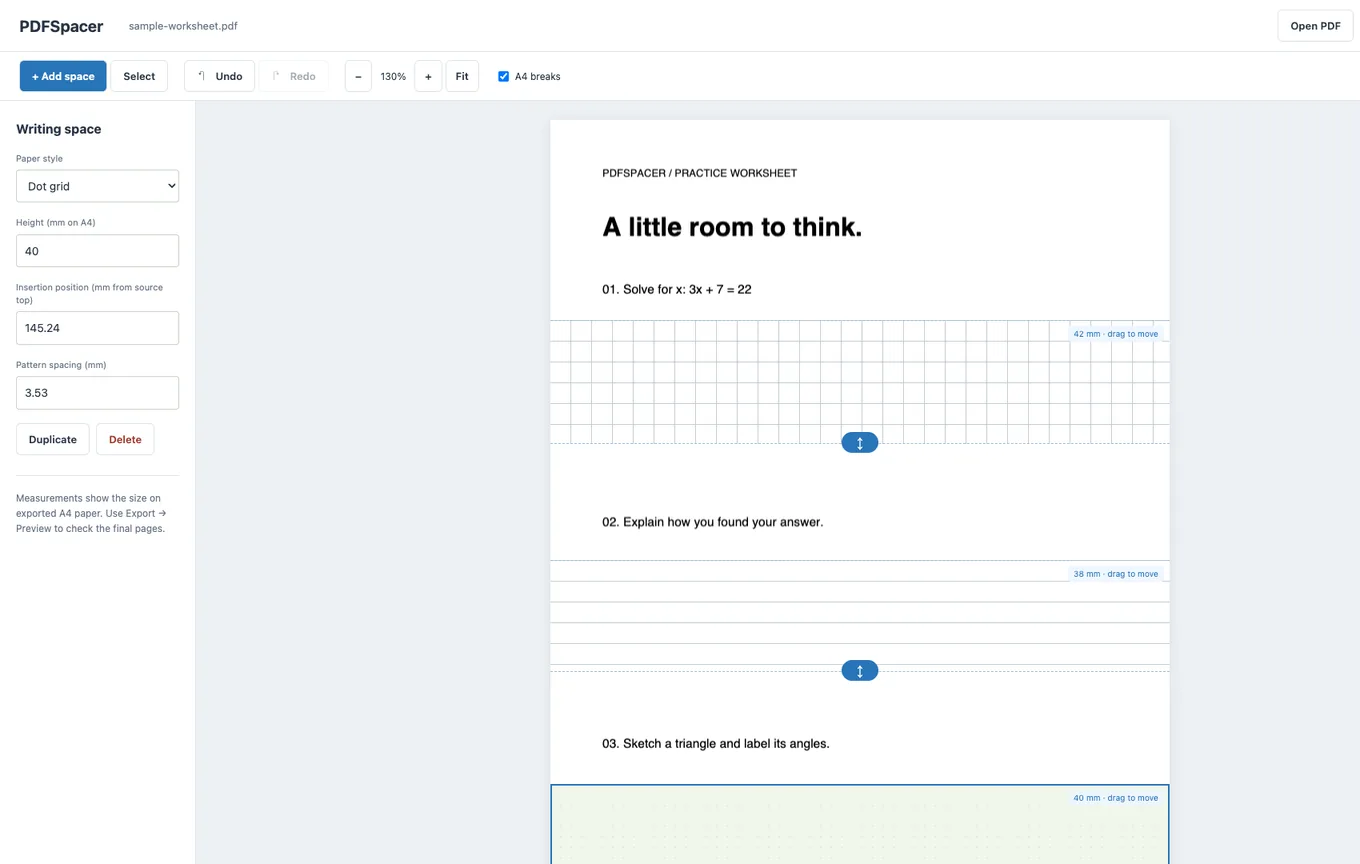Switch to the Select tool

[139, 76]
